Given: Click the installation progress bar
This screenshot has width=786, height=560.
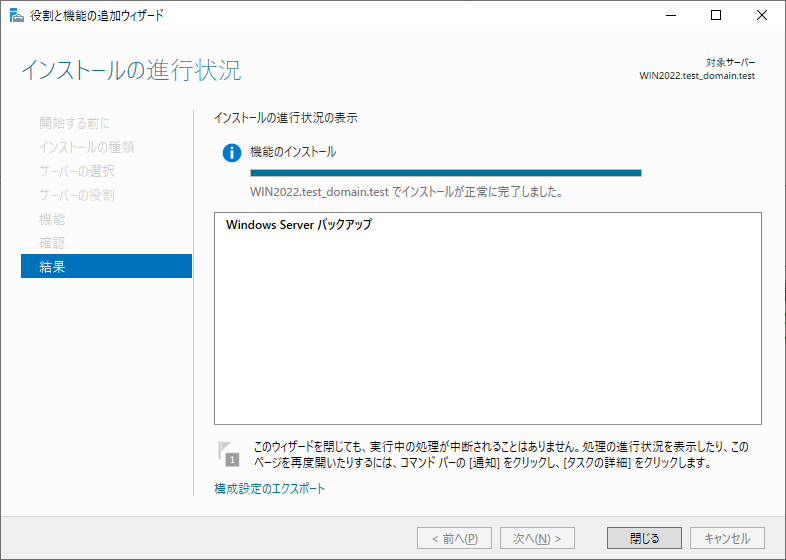Looking at the screenshot, I should coord(446,173).
